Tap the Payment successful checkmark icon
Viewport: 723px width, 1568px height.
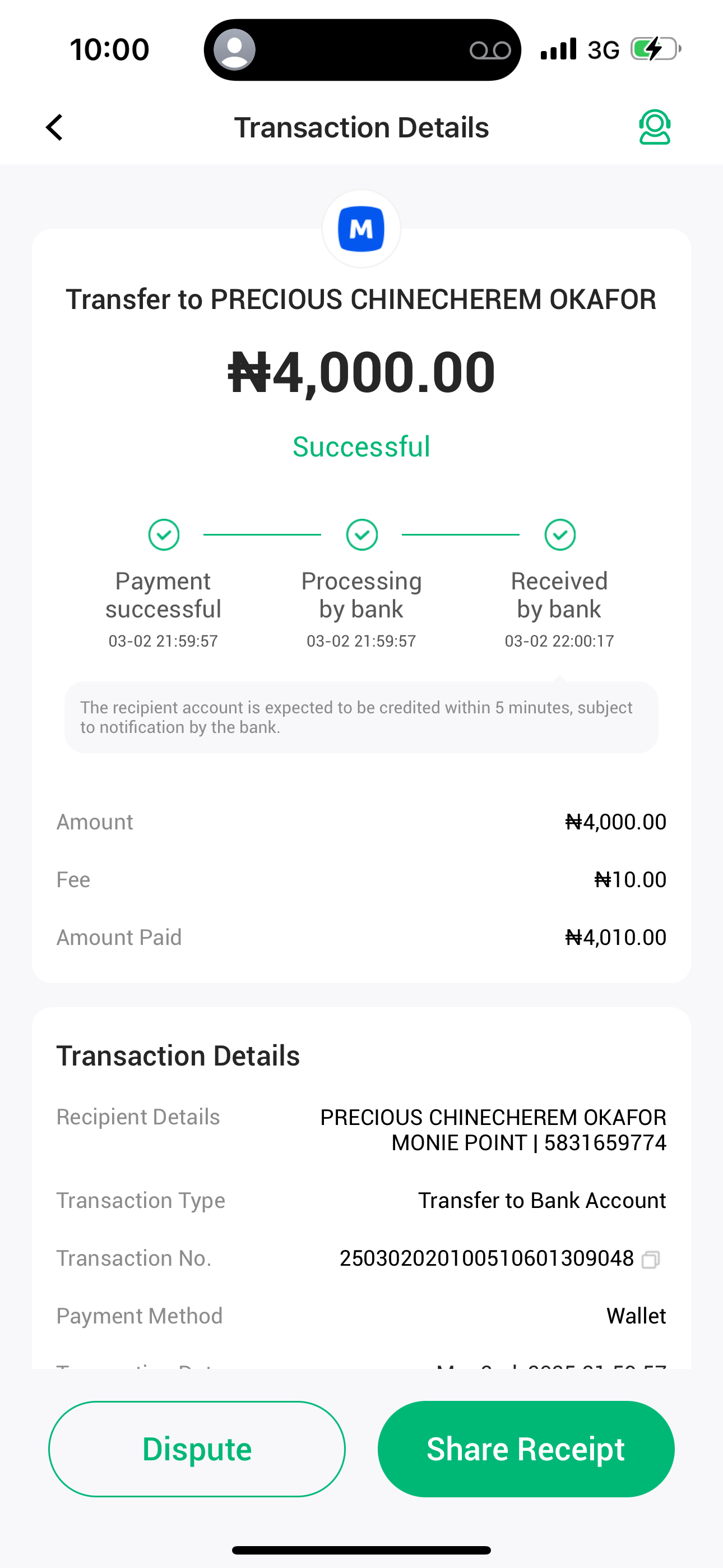(x=164, y=535)
